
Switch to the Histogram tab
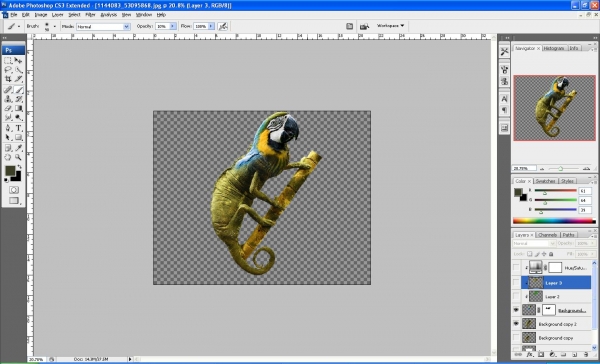click(x=554, y=48)
